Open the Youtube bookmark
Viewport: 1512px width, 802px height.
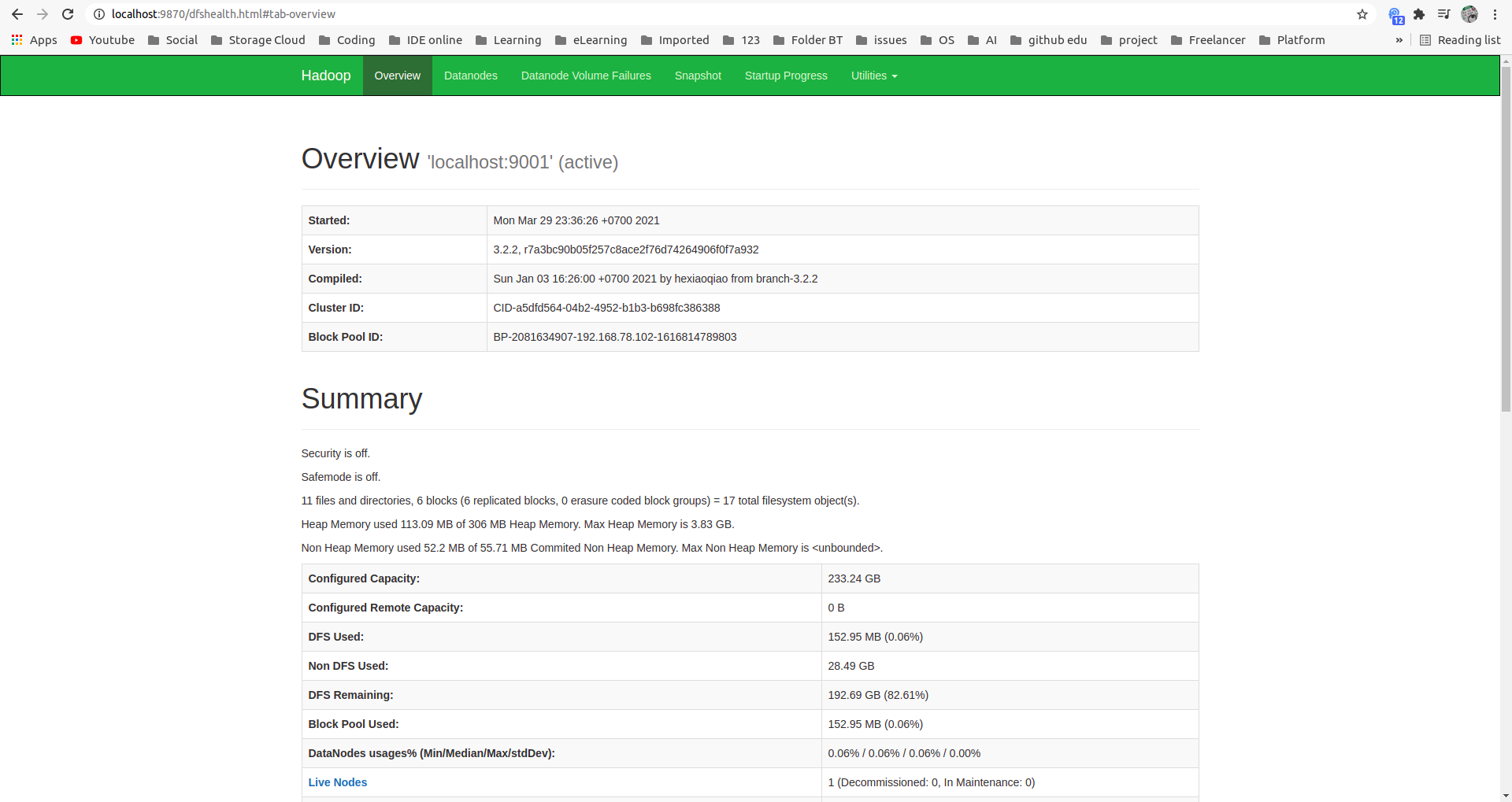click(x=102, y=40)
